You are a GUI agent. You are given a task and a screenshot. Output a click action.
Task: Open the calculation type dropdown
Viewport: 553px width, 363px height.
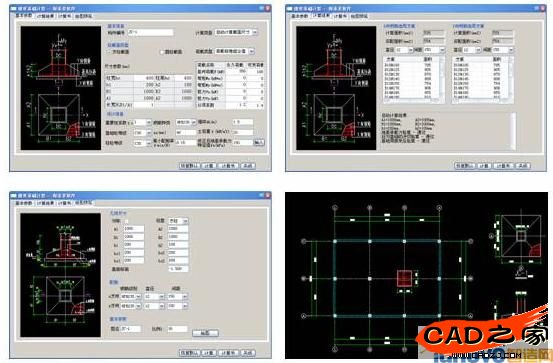(x=236, y=32)
